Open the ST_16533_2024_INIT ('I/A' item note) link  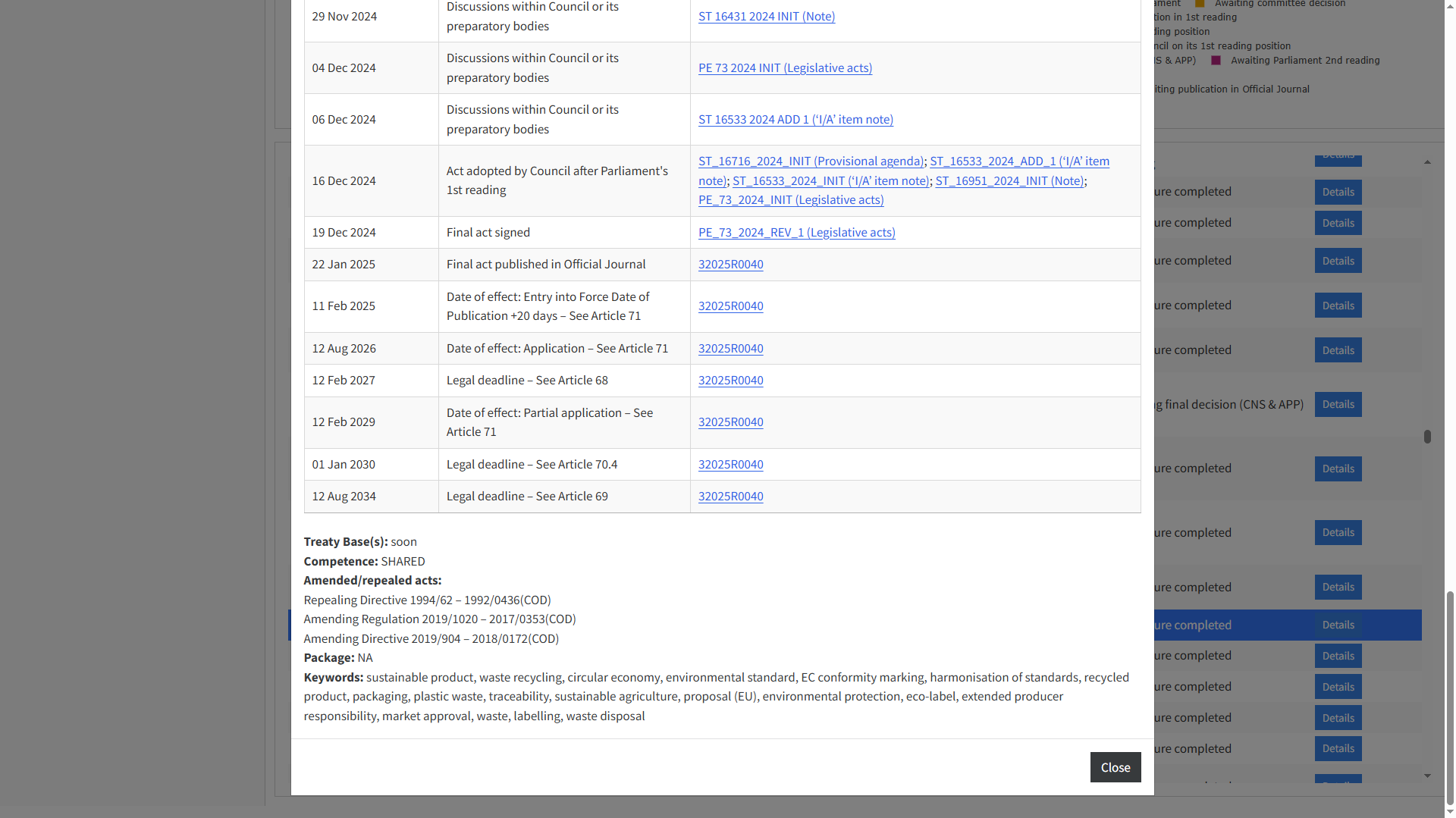[x=830, y=181]
